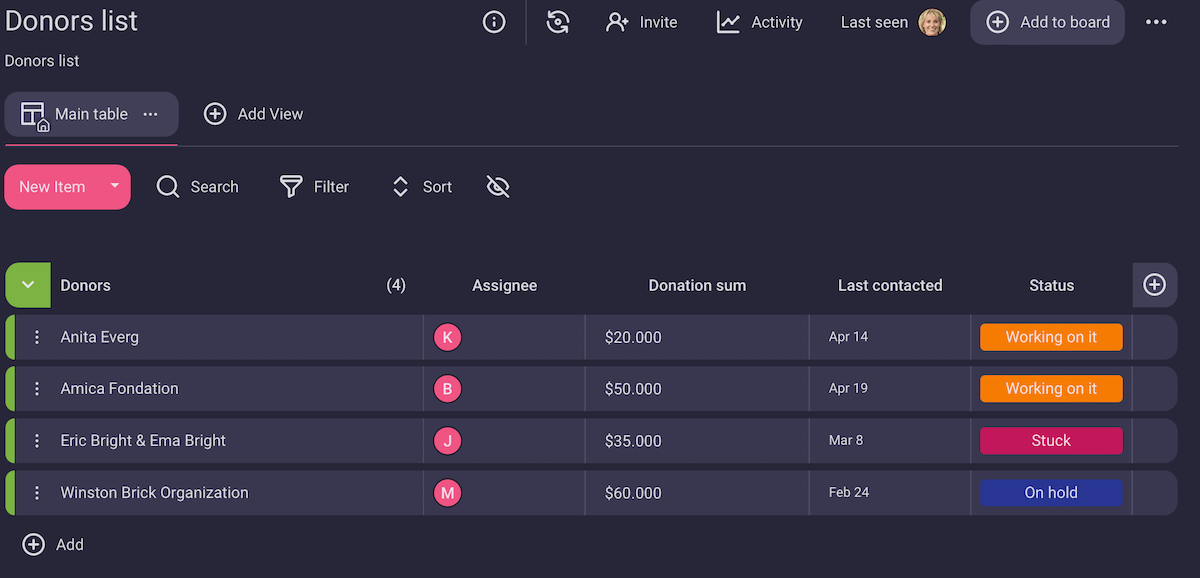This screenshot has width=1200, height=578.
Task: Click the Search tool
Action: point(198,187)
